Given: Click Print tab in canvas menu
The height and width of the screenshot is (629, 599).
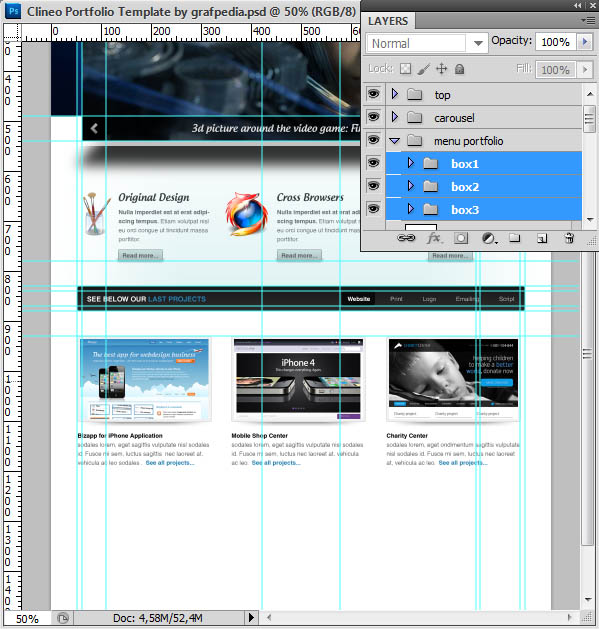Looking at the screenshot, I should 396,299.
